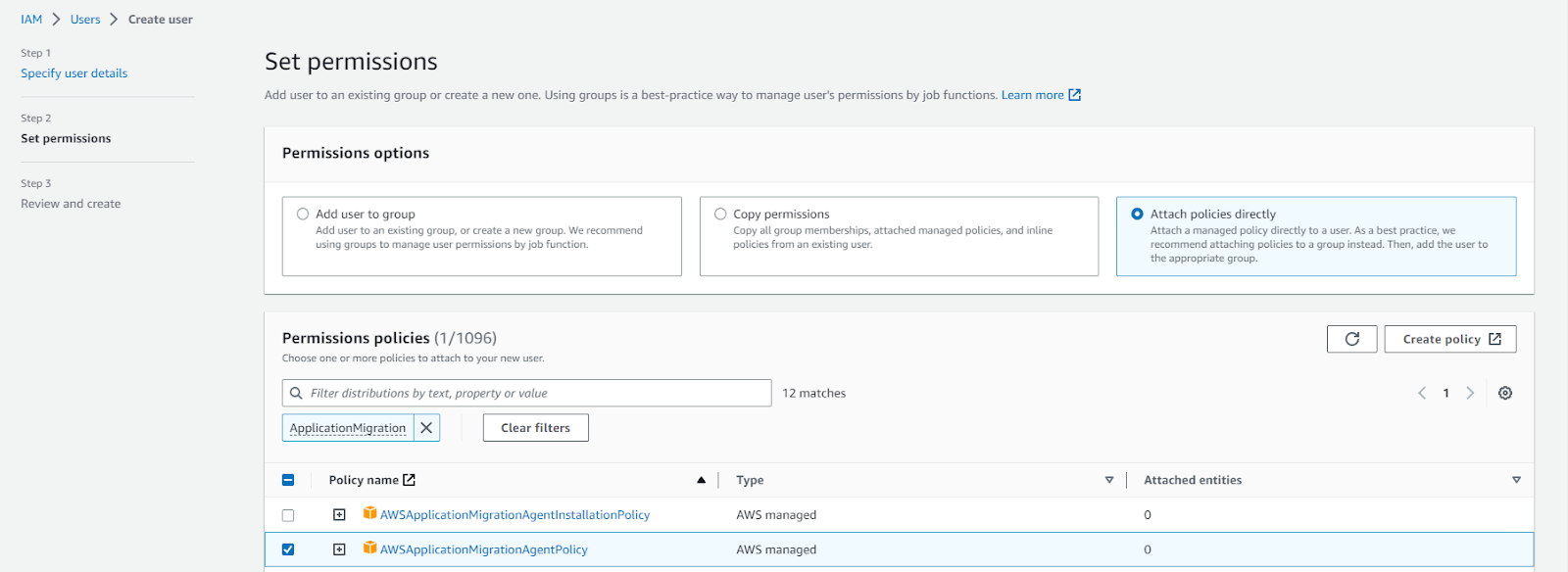Go to next page of policies
The width and height of the screenshot is (1568, 572).
1470,393
